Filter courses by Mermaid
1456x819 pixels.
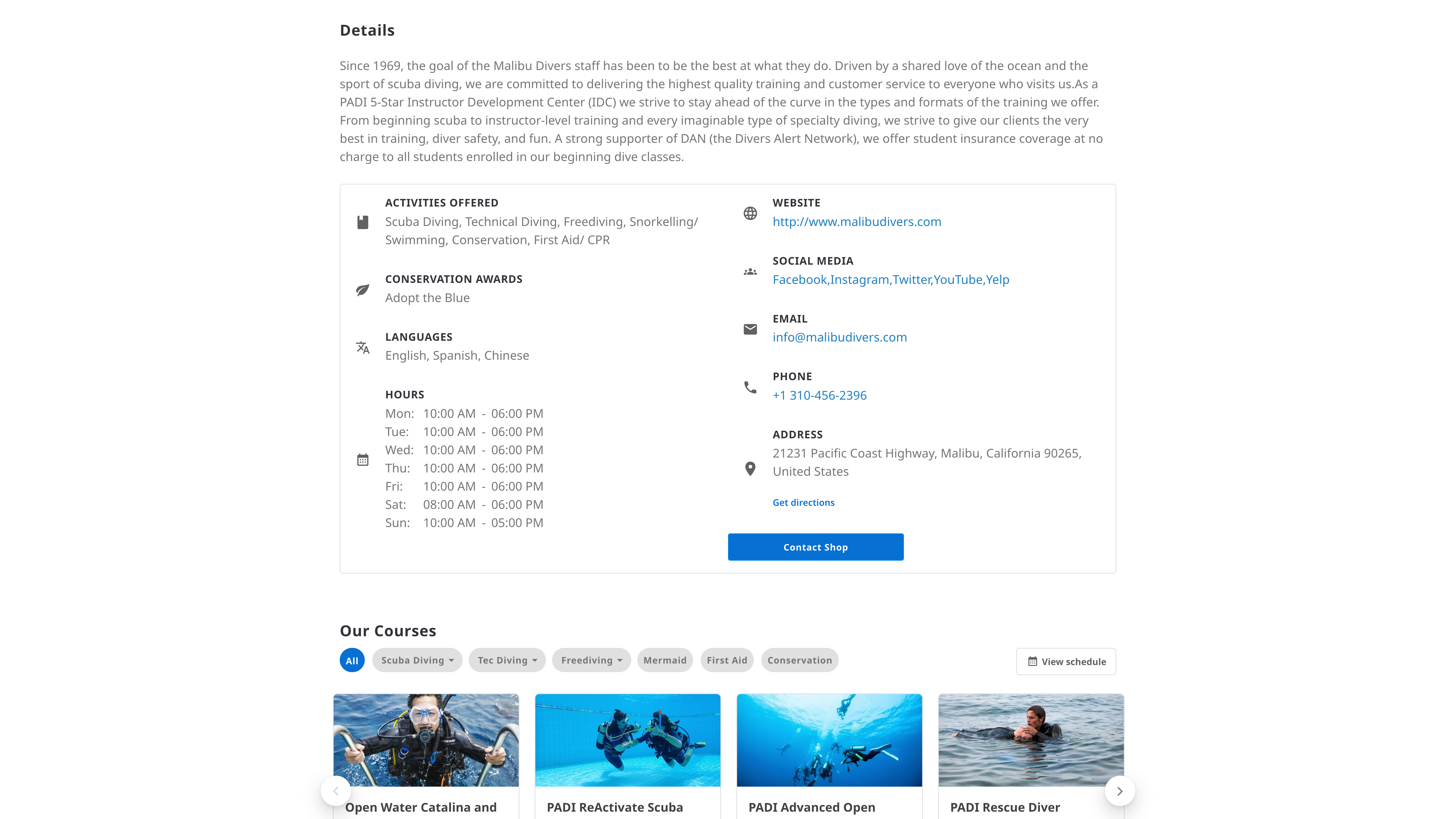(665, 660)
